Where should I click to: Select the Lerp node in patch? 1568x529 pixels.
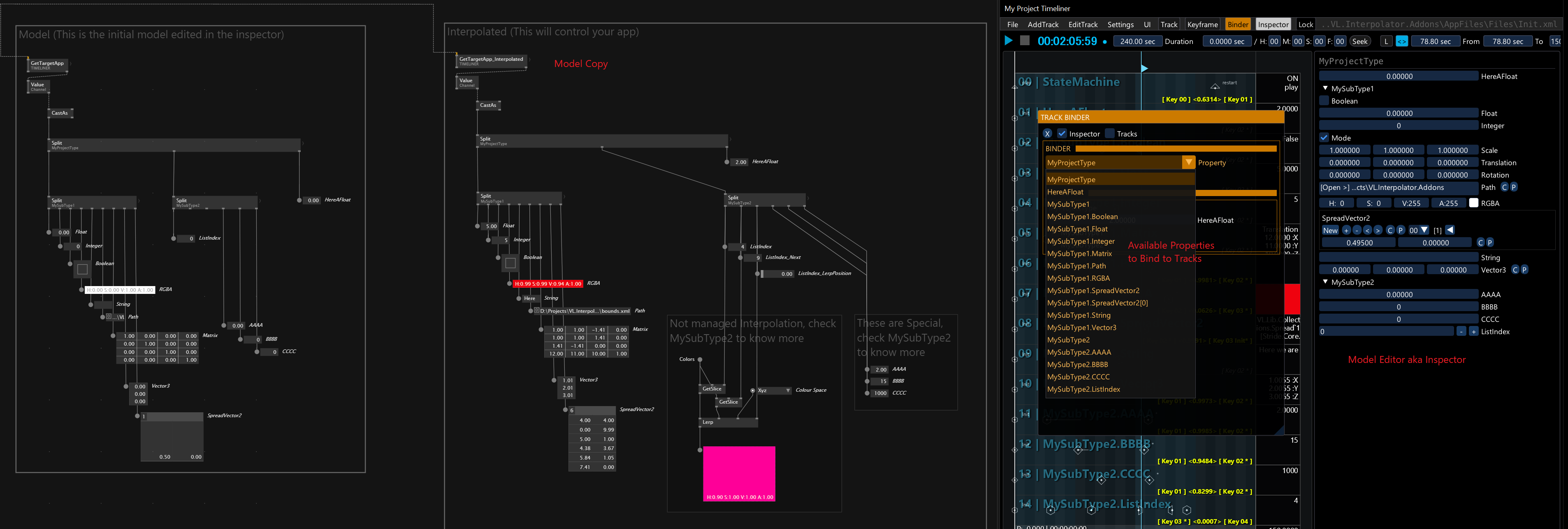[x=728, y=422]
